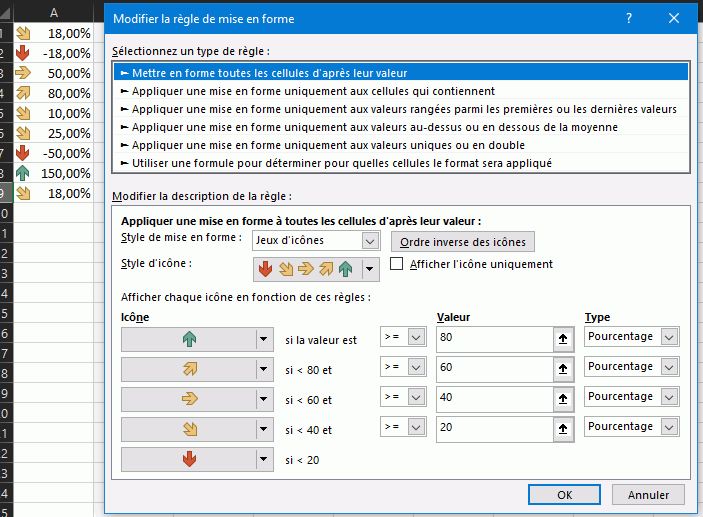The image size is (703, 517).
Task: Click the Valeur field containing 60
Action: [495, 369]
